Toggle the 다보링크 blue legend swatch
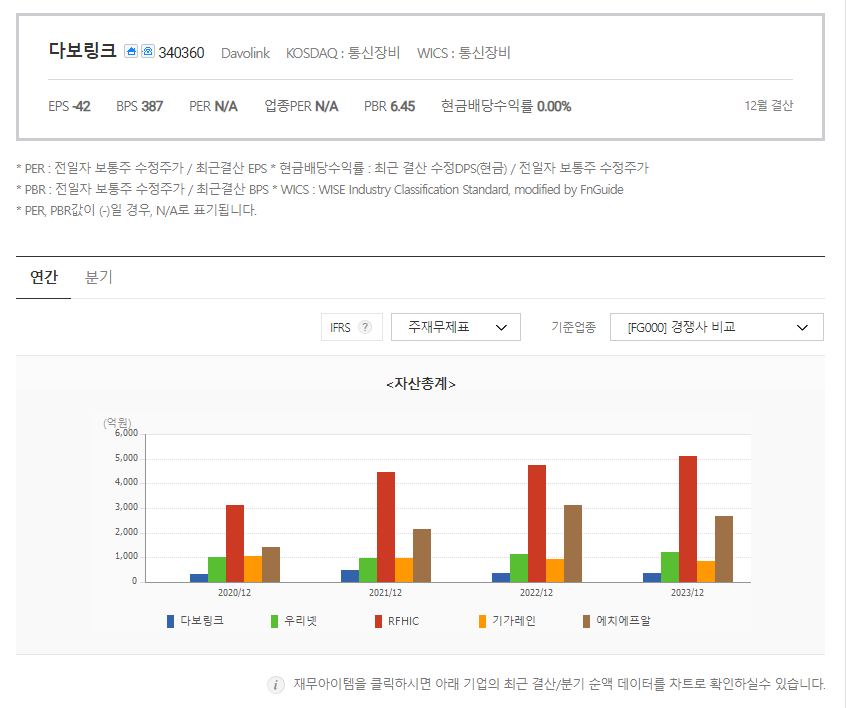 click(x=170, y=621)
